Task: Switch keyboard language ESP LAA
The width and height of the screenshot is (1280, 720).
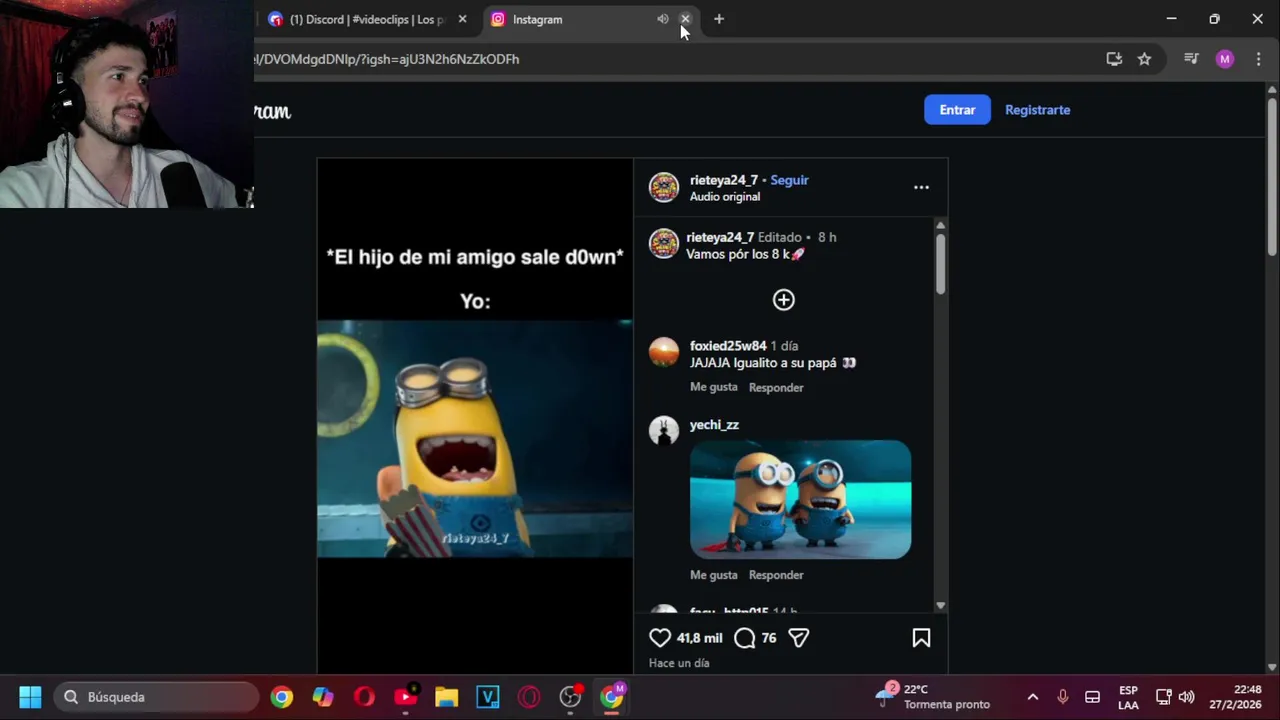Action: (x=1128, y=697)
